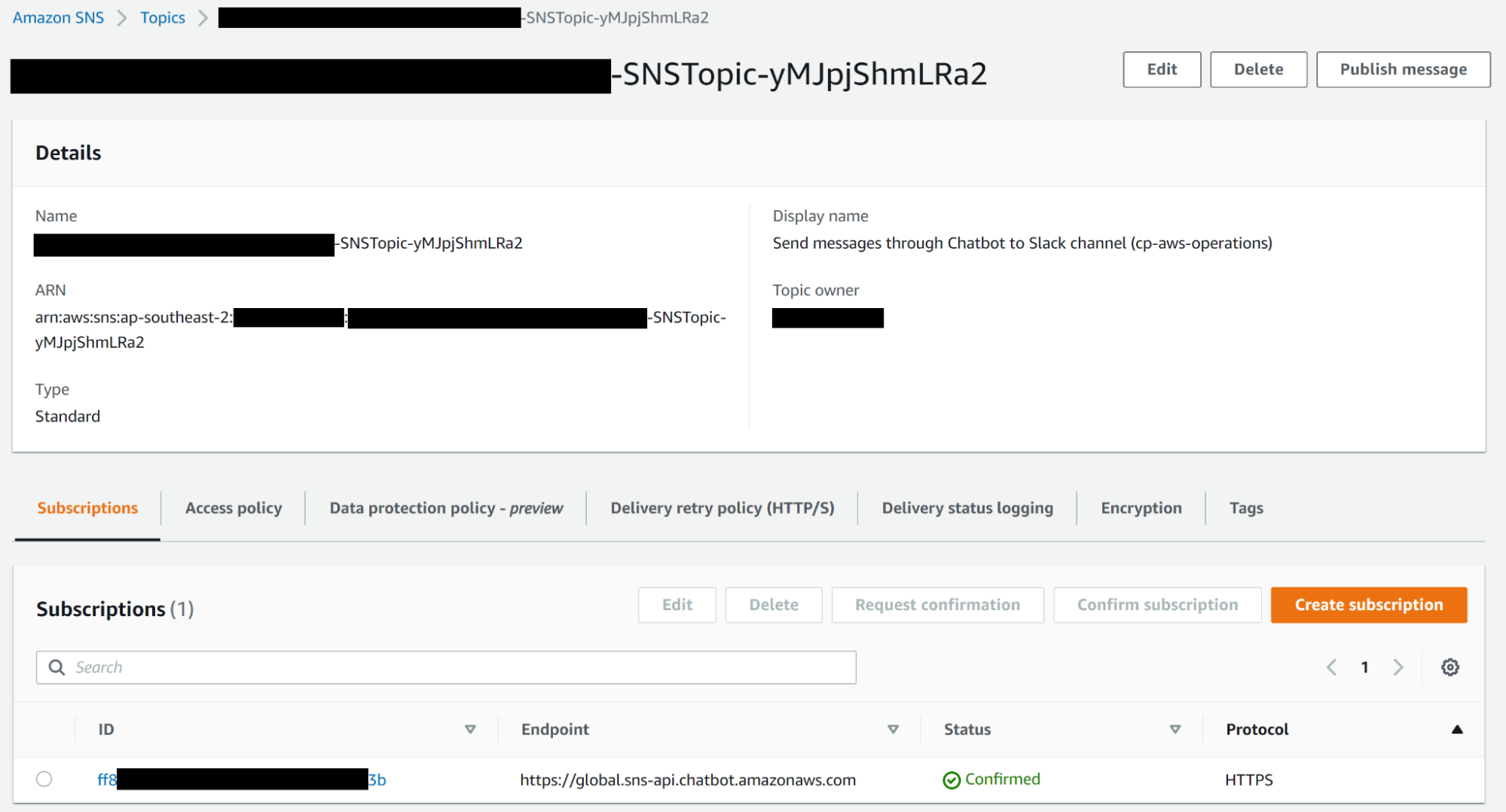Open the search magnifier in Subscriptions search
Screen dimensions: 1506x812
pyautogui.click(x=57, y=667)
